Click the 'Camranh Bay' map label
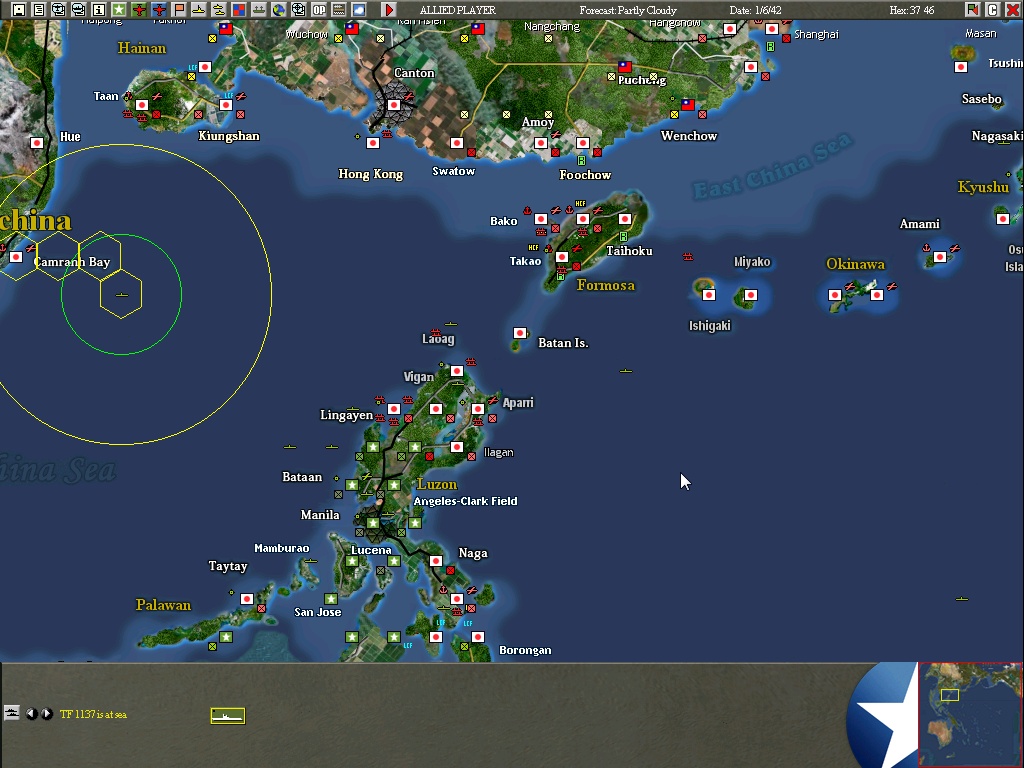The width and height of the screenshot is (1024, 768). pos(72,262)
